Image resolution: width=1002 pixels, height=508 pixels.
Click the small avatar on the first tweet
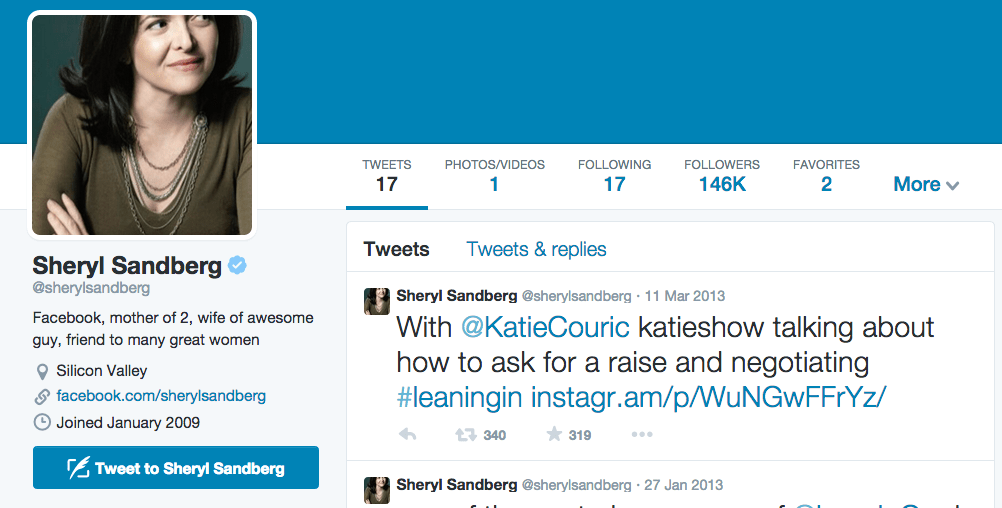(377, 301)
